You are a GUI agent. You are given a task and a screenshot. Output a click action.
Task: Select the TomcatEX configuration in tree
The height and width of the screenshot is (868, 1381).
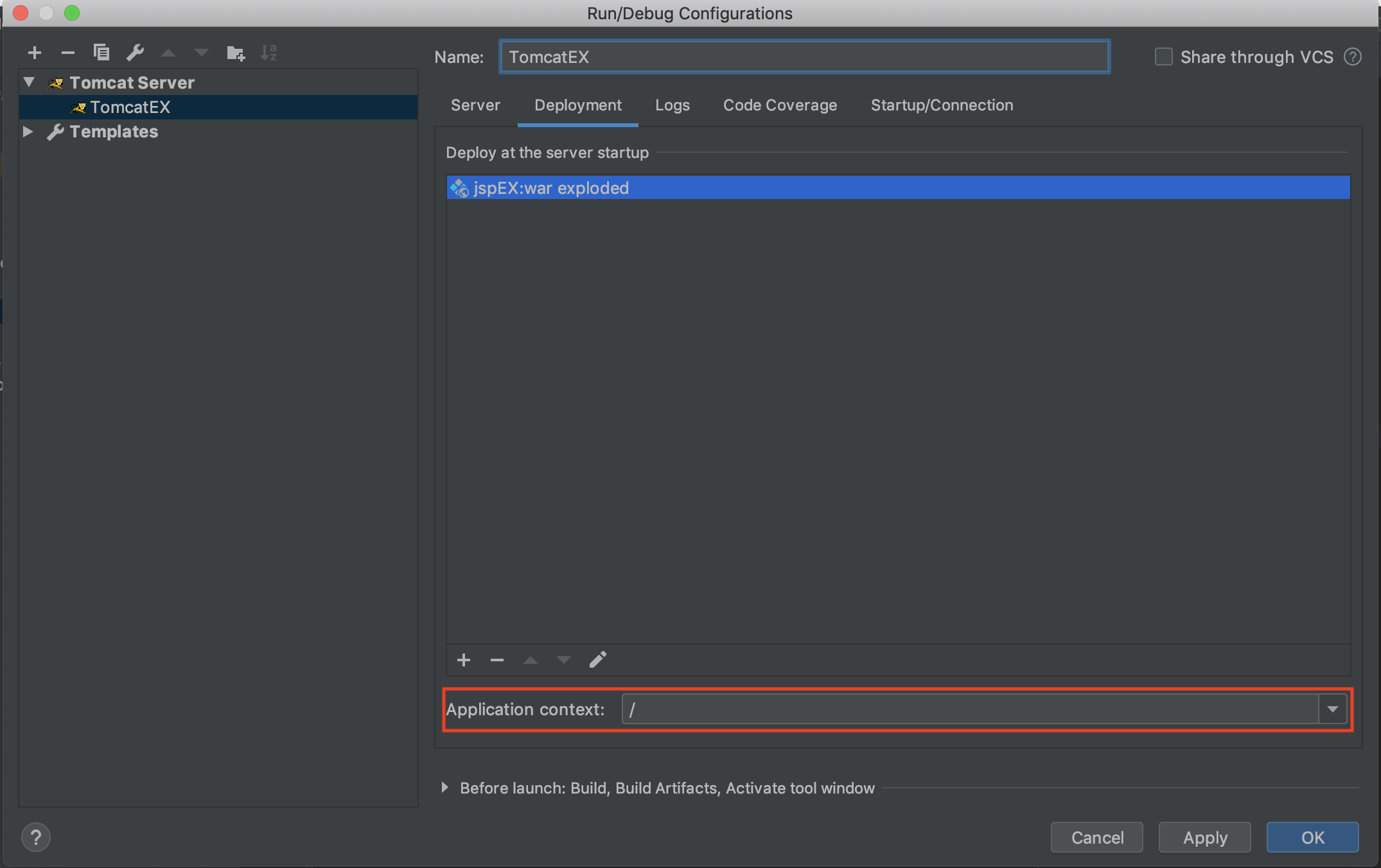(218, 107)
